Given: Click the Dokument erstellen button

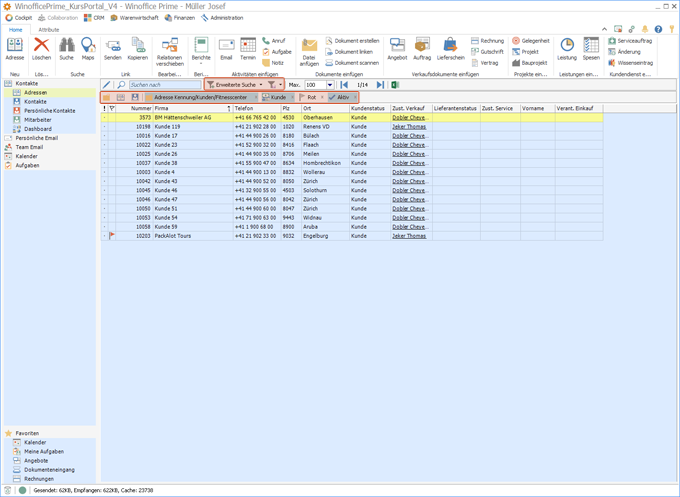Looking at the screenshot, I should [355, 40].
